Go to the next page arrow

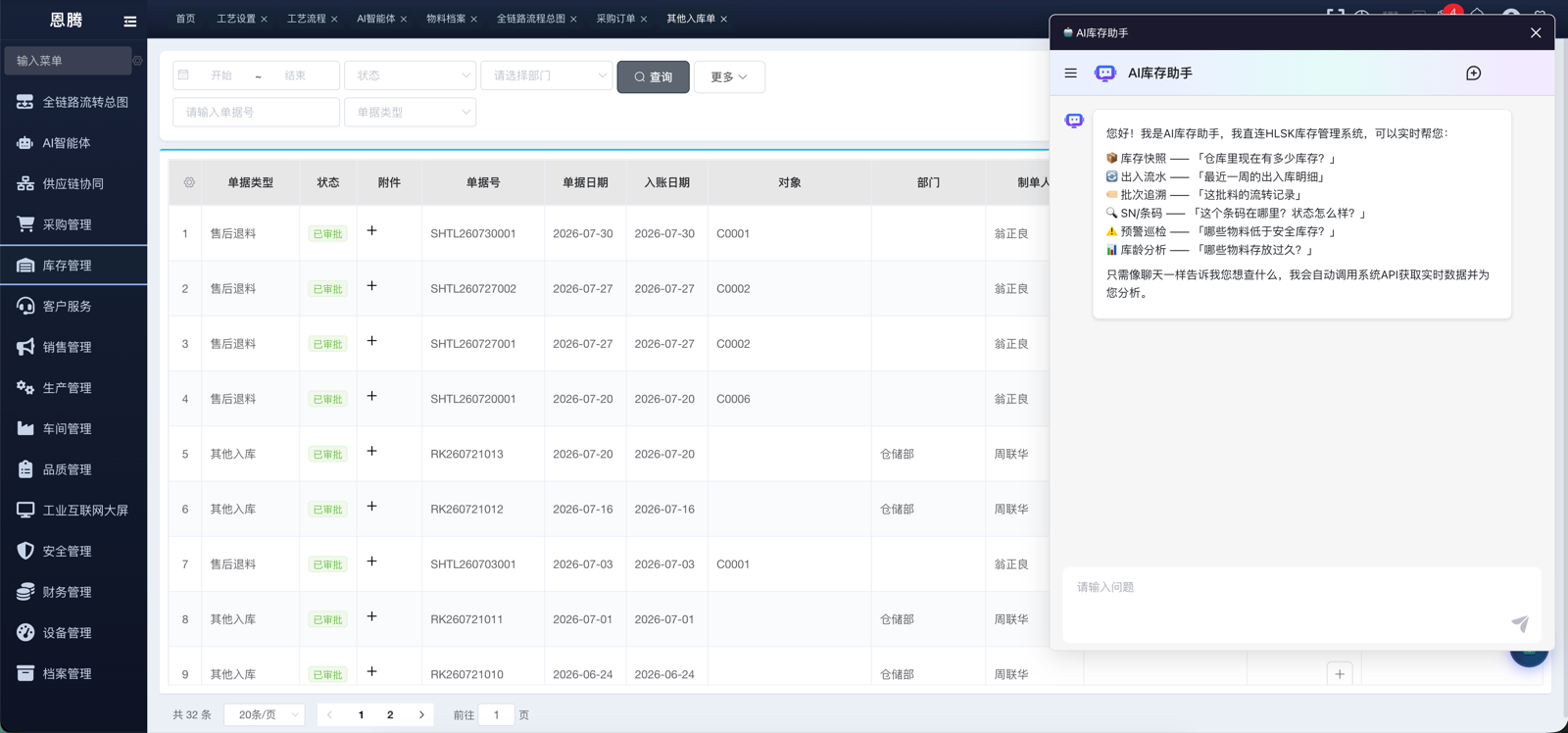coord(421,715)
